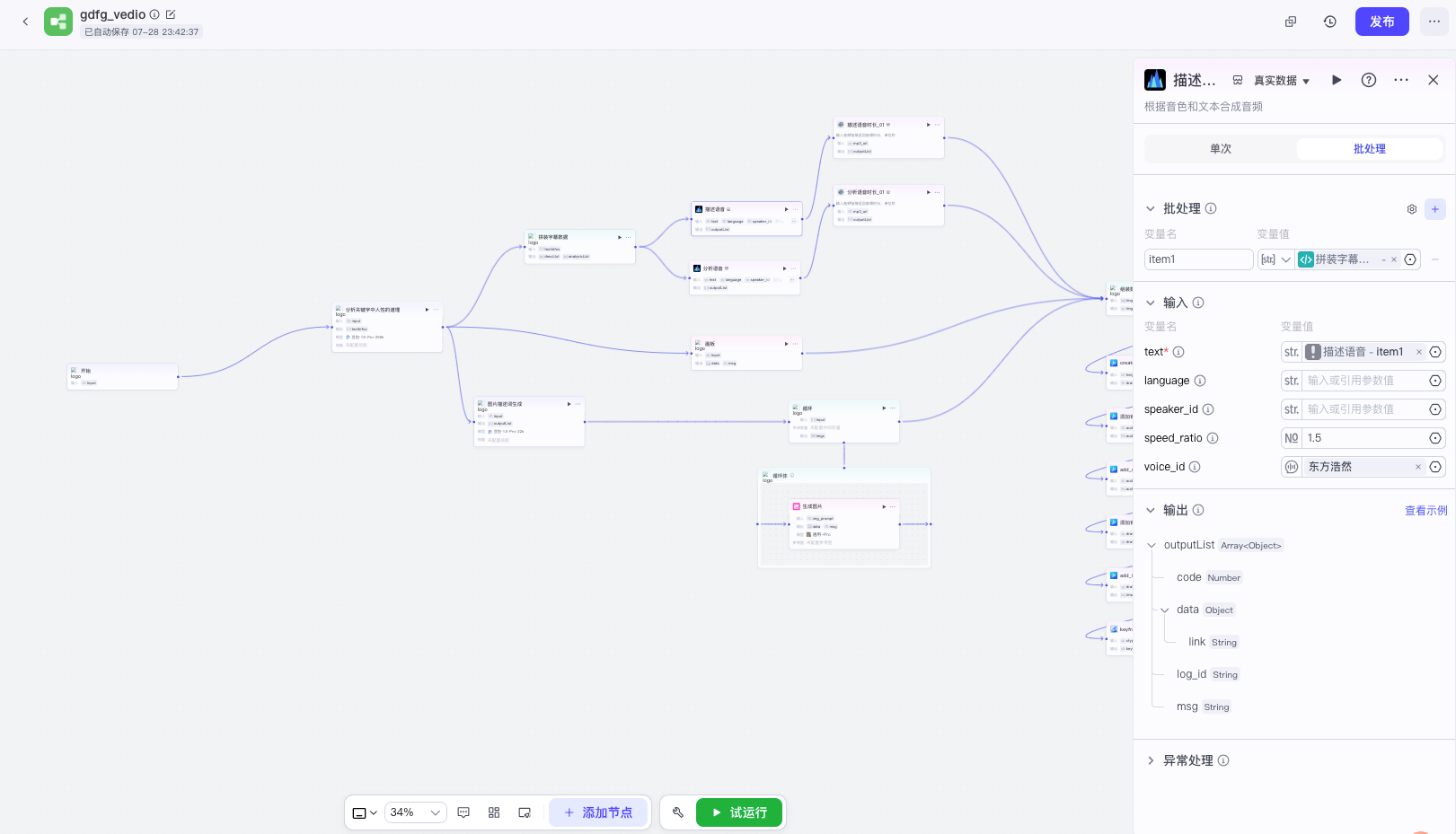Click the speaker_id value input field
The height and width of the screenshot is (834, 1456).
click(x=1364, y=409)
